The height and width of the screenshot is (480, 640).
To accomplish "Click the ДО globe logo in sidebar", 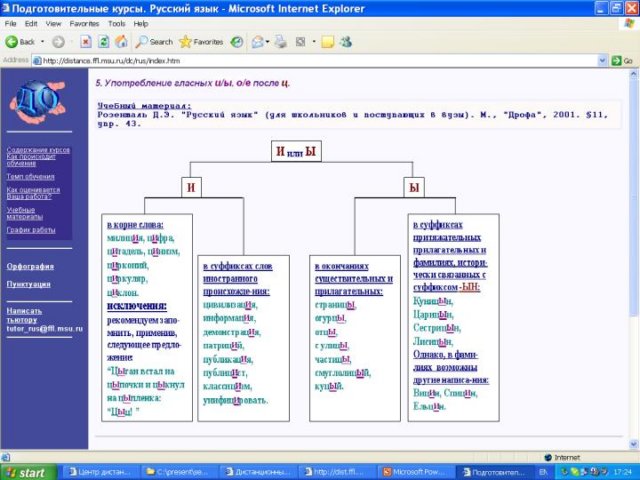I will 38,102.
